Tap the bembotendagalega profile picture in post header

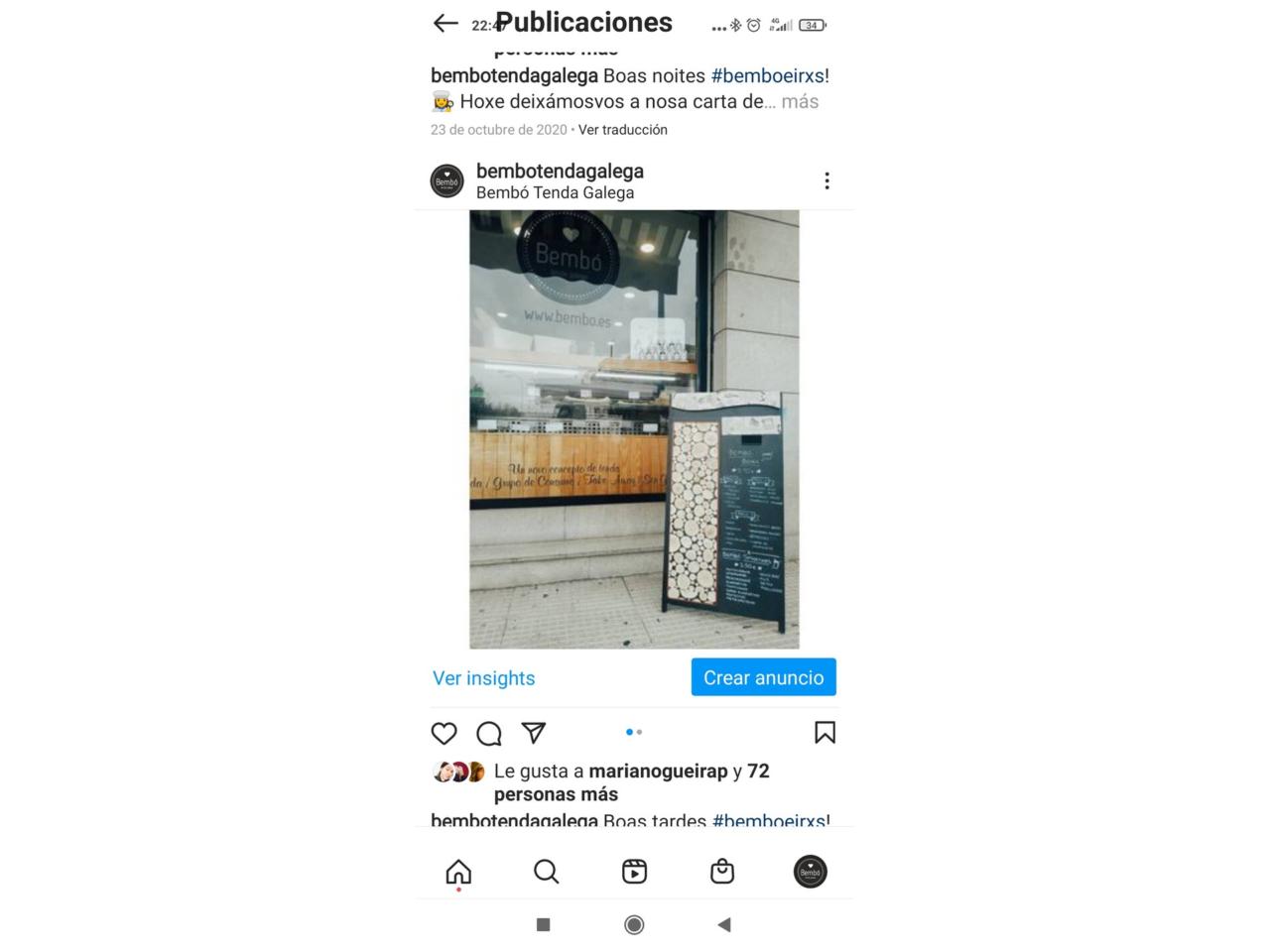447,181
